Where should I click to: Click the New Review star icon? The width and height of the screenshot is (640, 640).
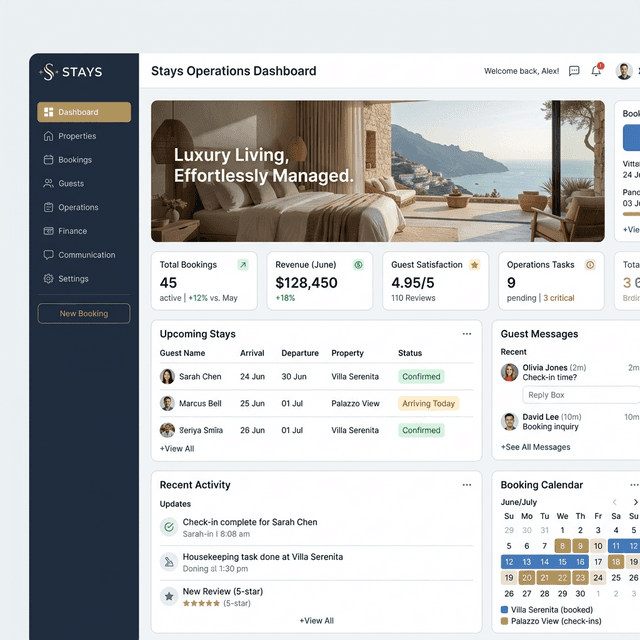169,597
